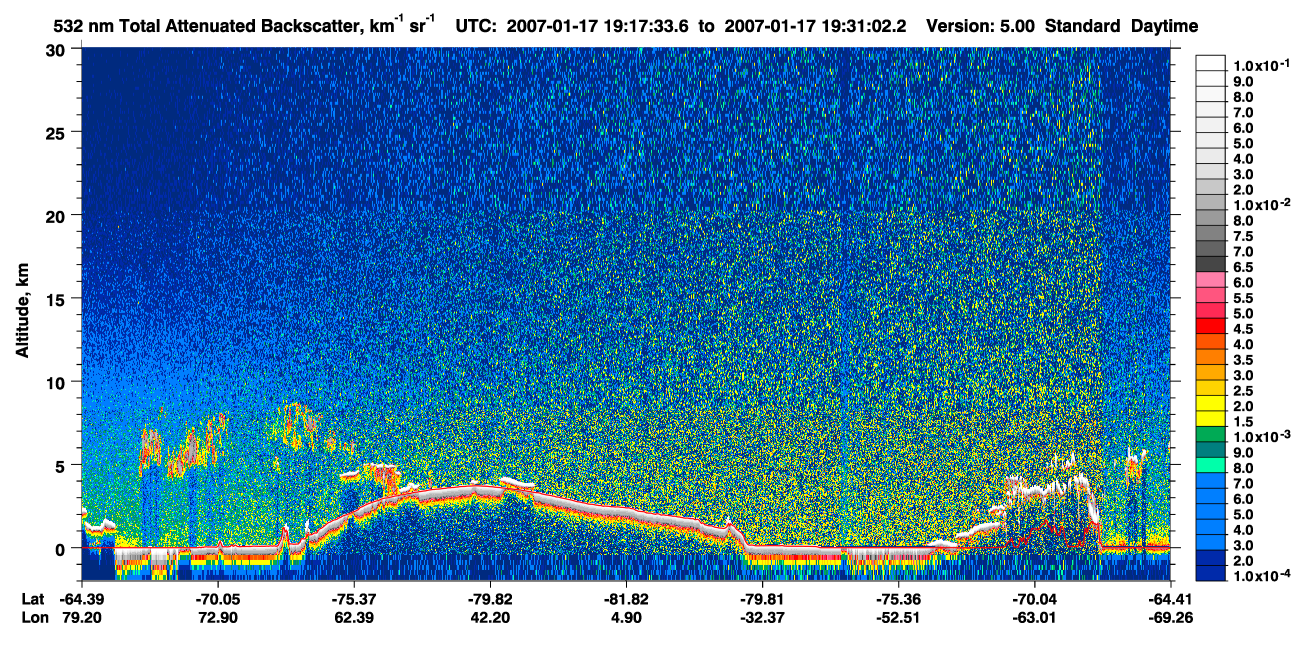1300x667 pixels.
Task: Click the darkest gray swatch above 6.5
Action: click(1210, 263)
